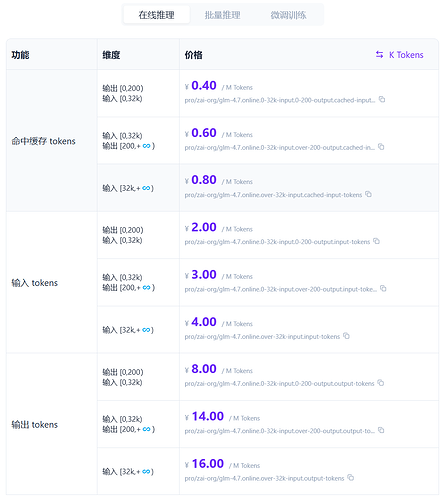Screen dimensions: 441x500
Task: Copy model ID for ¥14.00 output price
Action: (381, 431)
